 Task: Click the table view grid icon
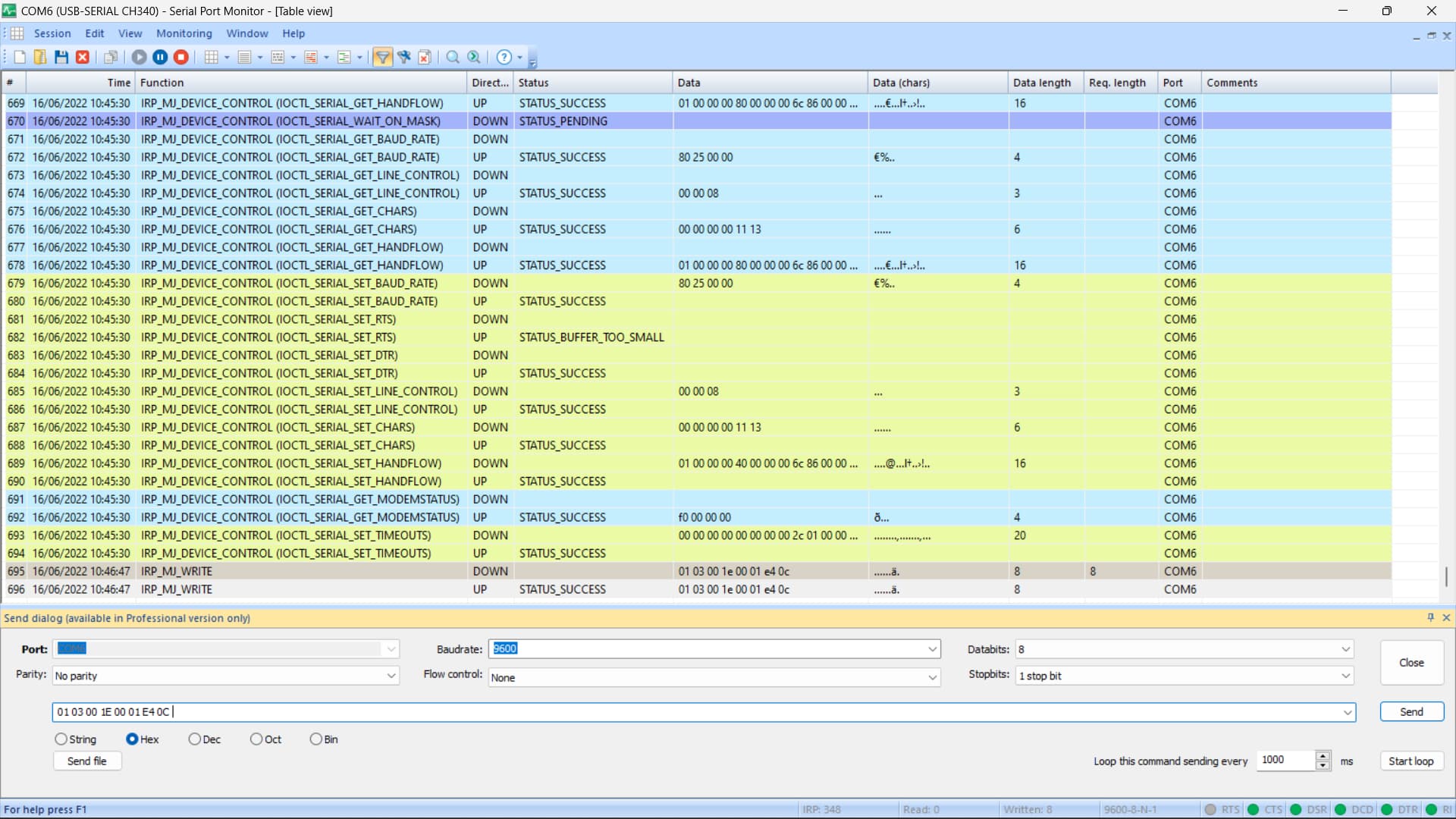[x=212, y=57]
